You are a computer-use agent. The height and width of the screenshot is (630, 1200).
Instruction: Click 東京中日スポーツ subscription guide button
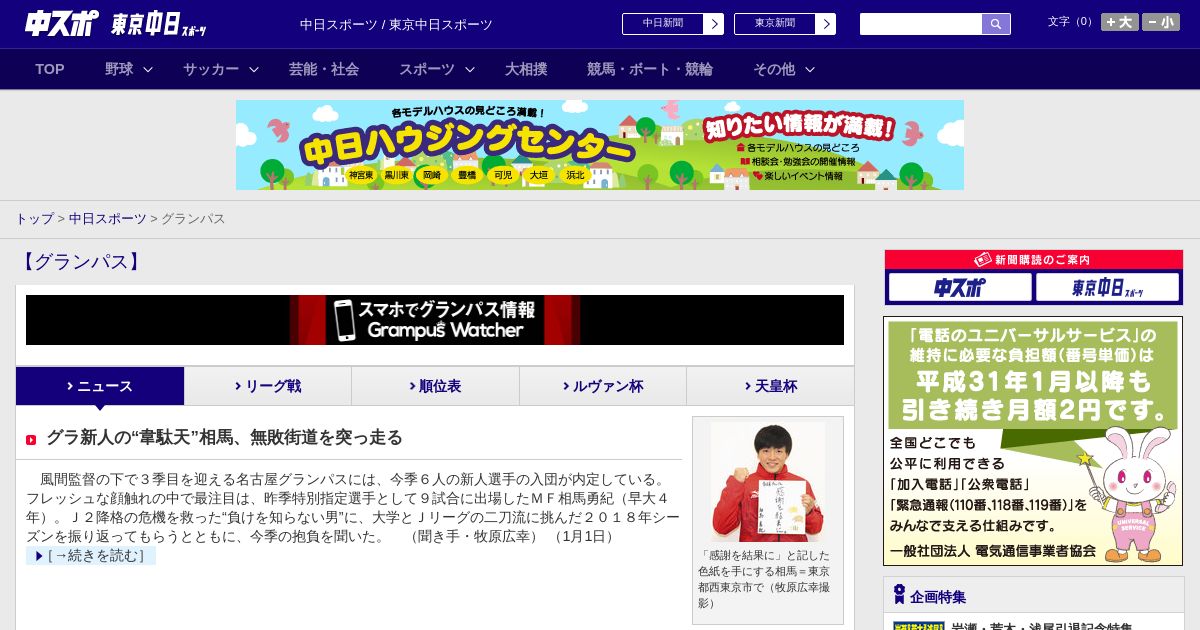pos(1107,288)
